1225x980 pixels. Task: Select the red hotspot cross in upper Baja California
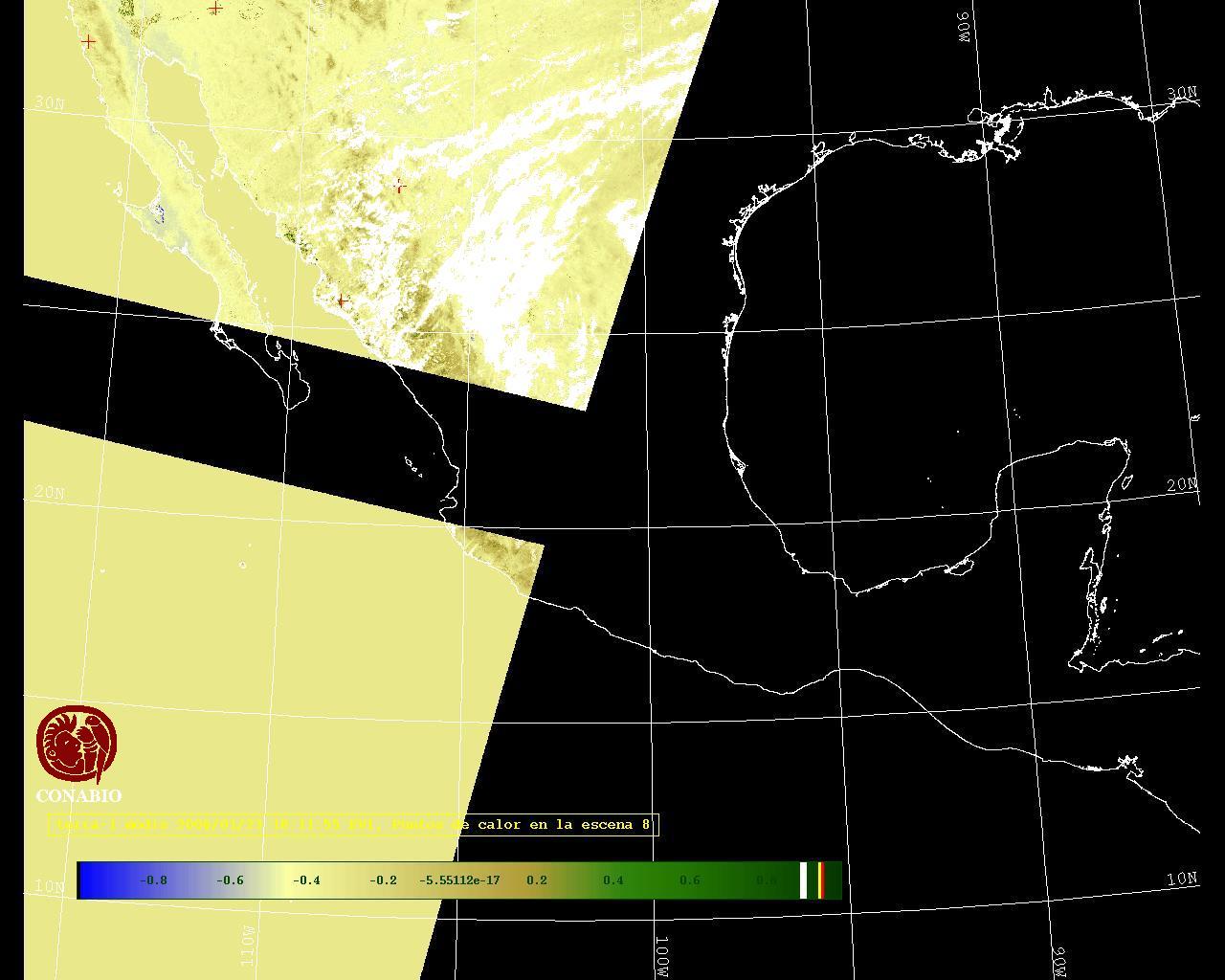[89, 41]
